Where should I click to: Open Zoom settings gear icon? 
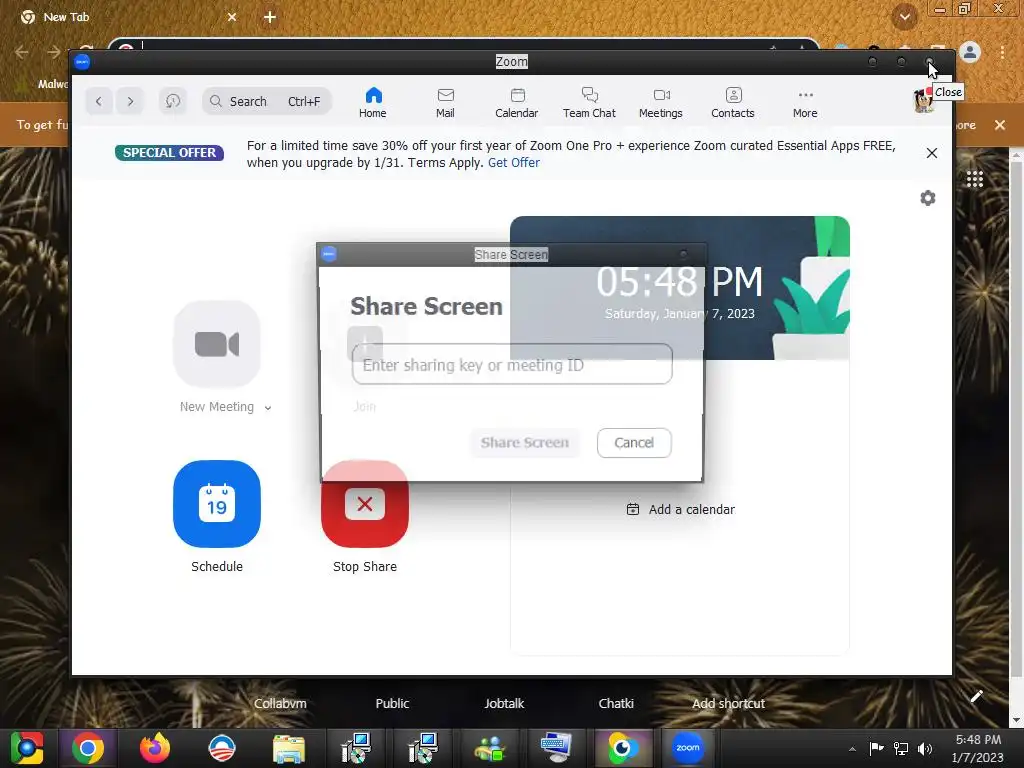(927, 198)
